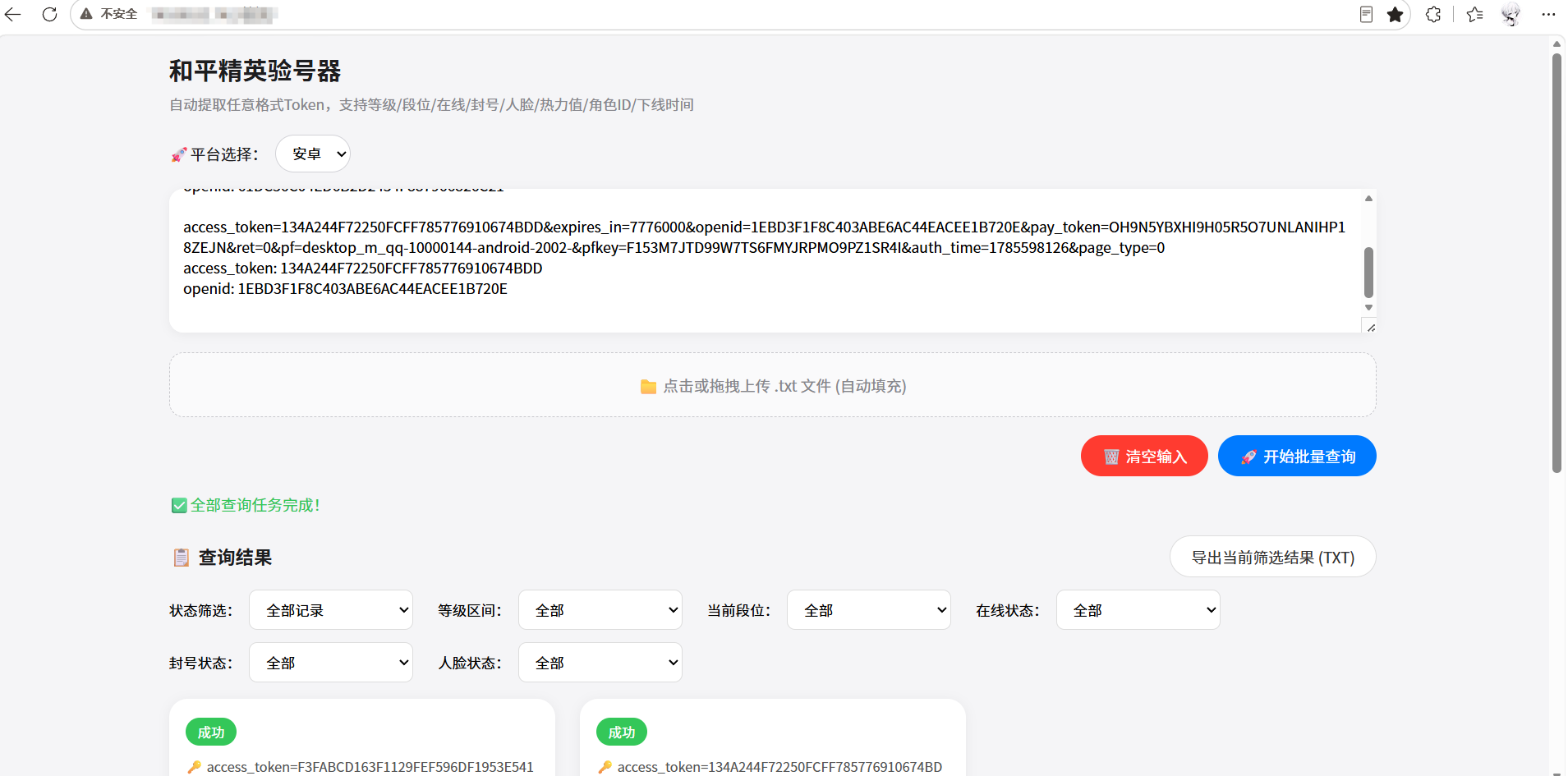The width and height of the screenshot is (1568, 776).
Task: Click the subtitle starting with 自动提取任意格式Token
Action: pos(431,105)
